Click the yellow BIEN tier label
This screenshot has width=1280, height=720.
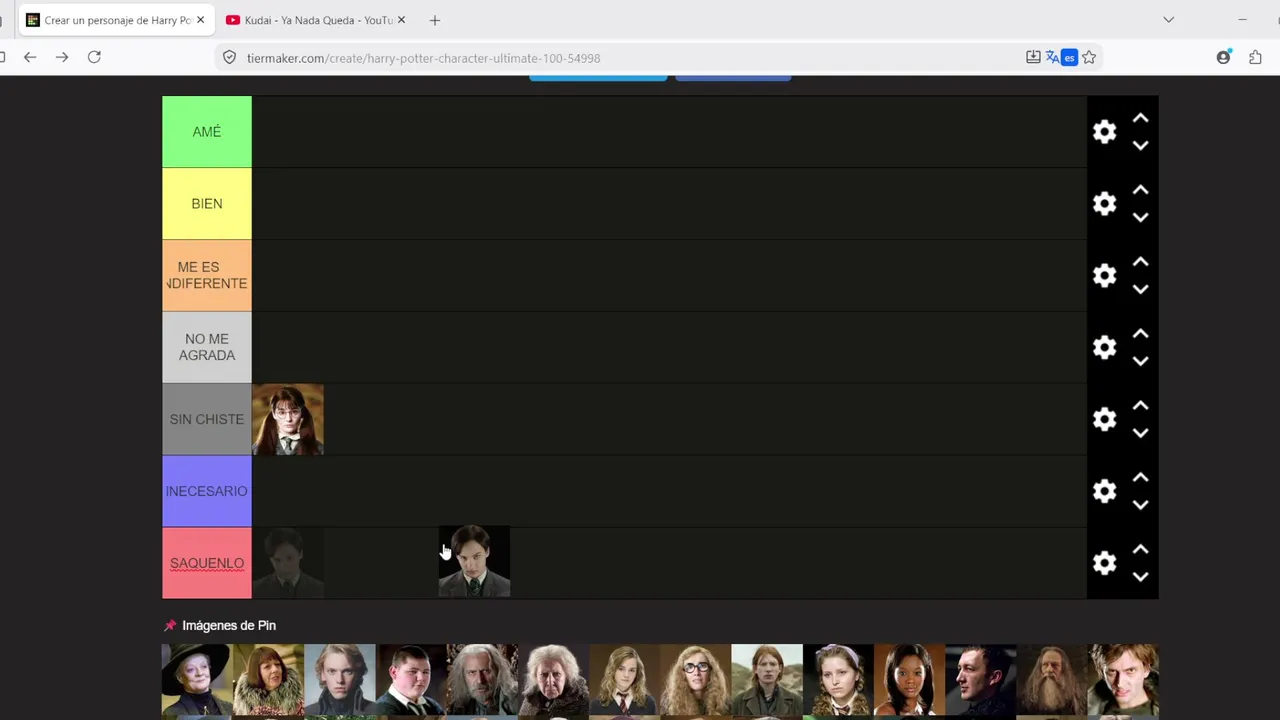point(207,204)
